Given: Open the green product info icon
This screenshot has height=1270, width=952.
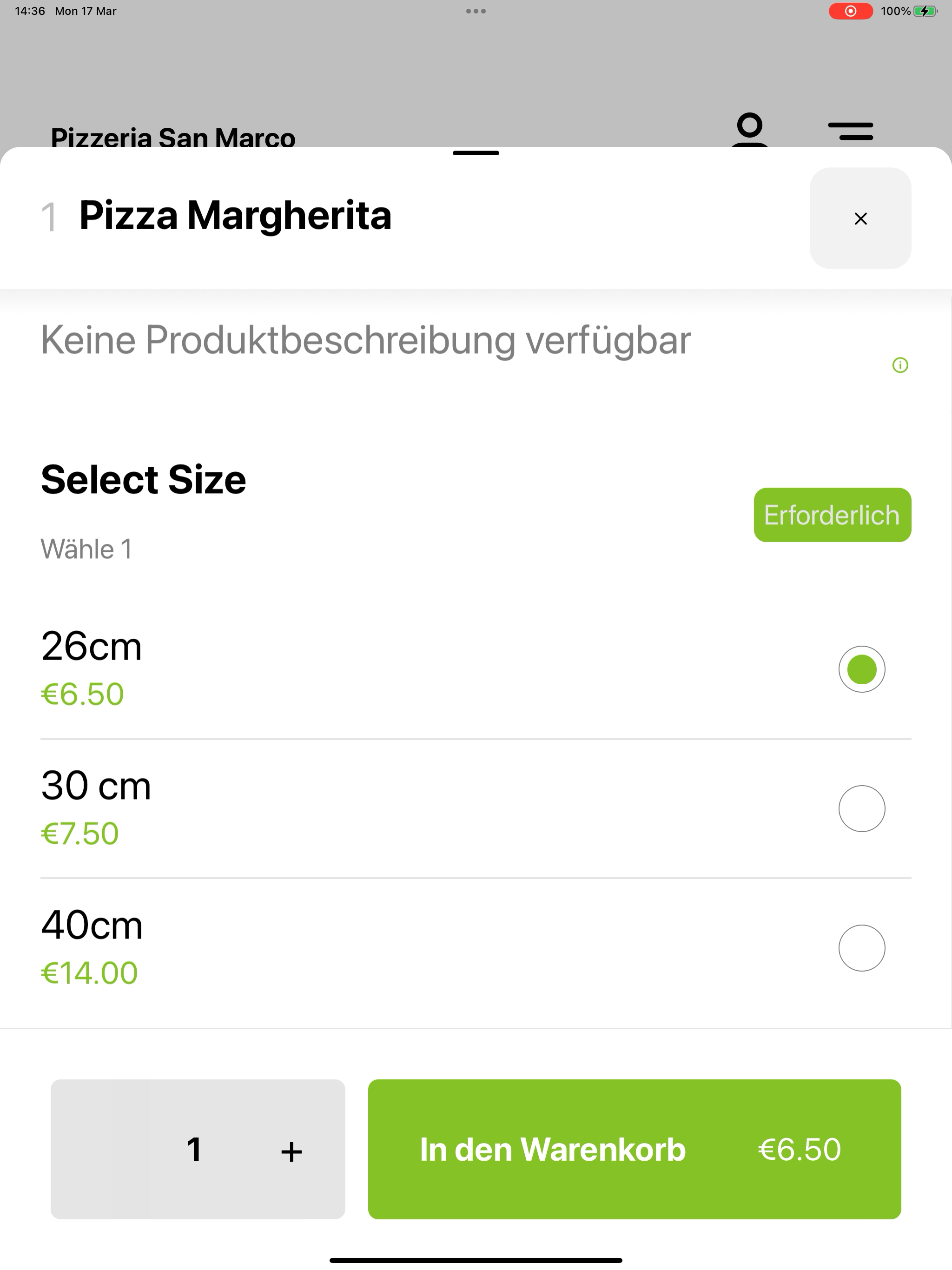Looking at the screenshot, I should pos(900,365).
